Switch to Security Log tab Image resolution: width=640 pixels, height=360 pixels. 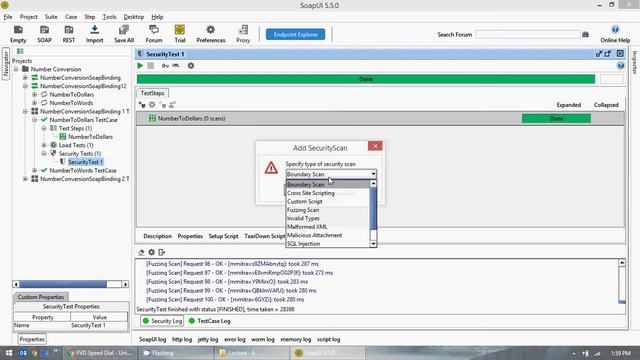162,321
